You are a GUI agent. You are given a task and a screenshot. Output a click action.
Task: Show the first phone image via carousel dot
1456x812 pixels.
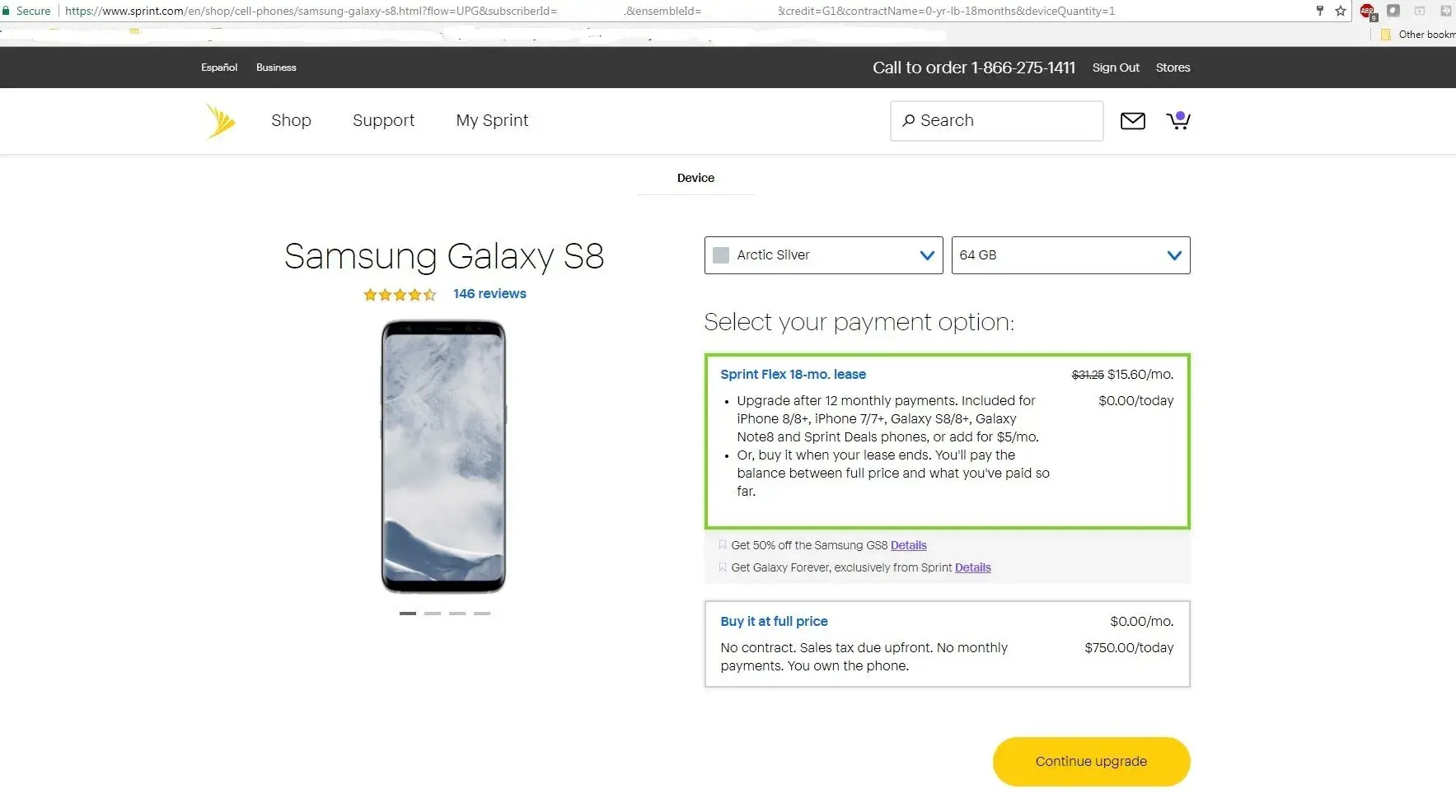[x=408, y=614]
